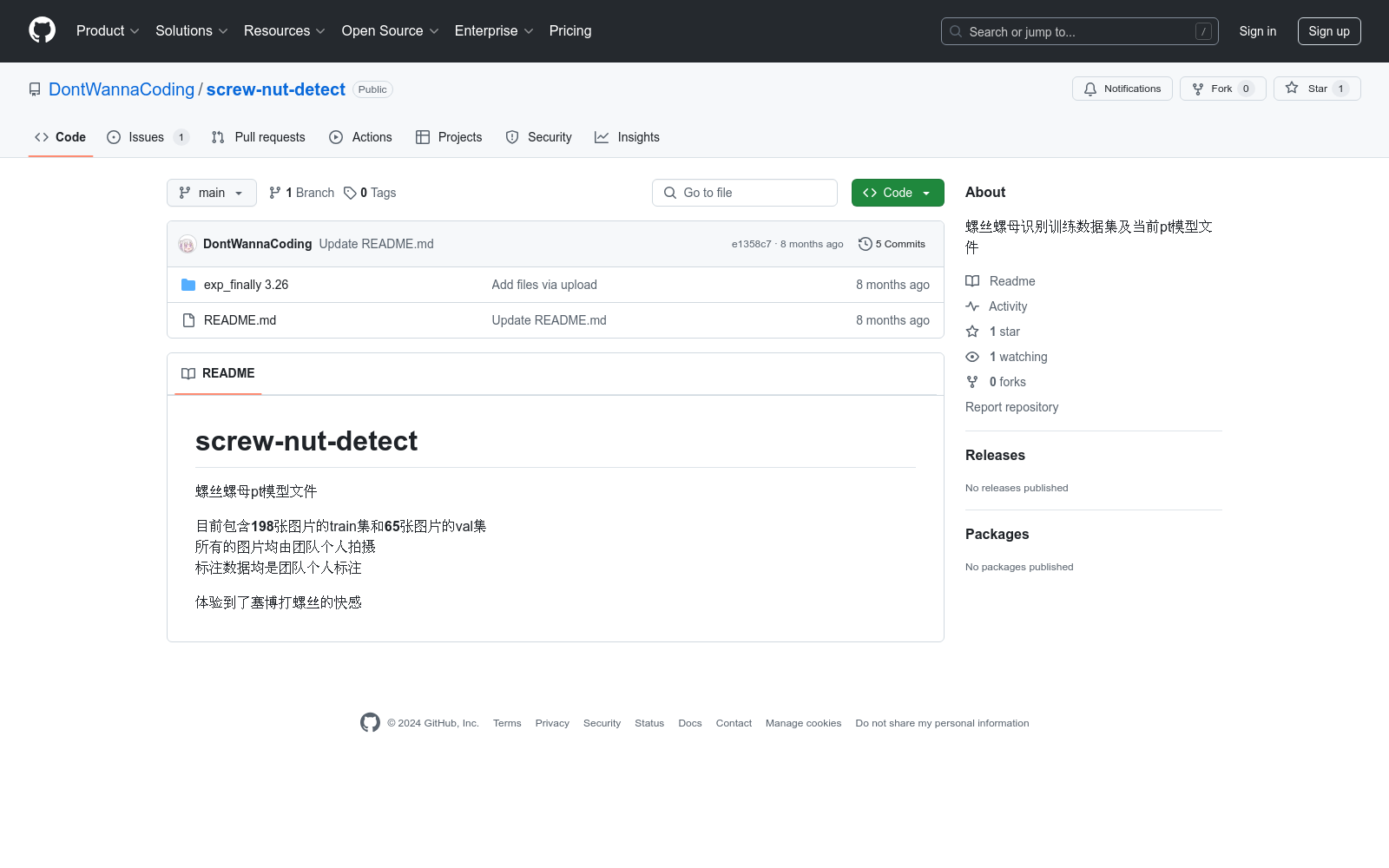
Task: Click the README.md file icon
Action: [x=188, y=320]
